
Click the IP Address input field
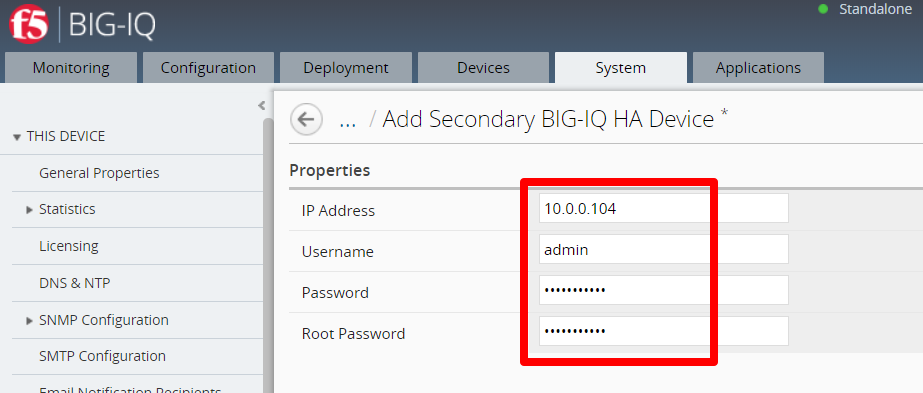[x=663, y=208]
